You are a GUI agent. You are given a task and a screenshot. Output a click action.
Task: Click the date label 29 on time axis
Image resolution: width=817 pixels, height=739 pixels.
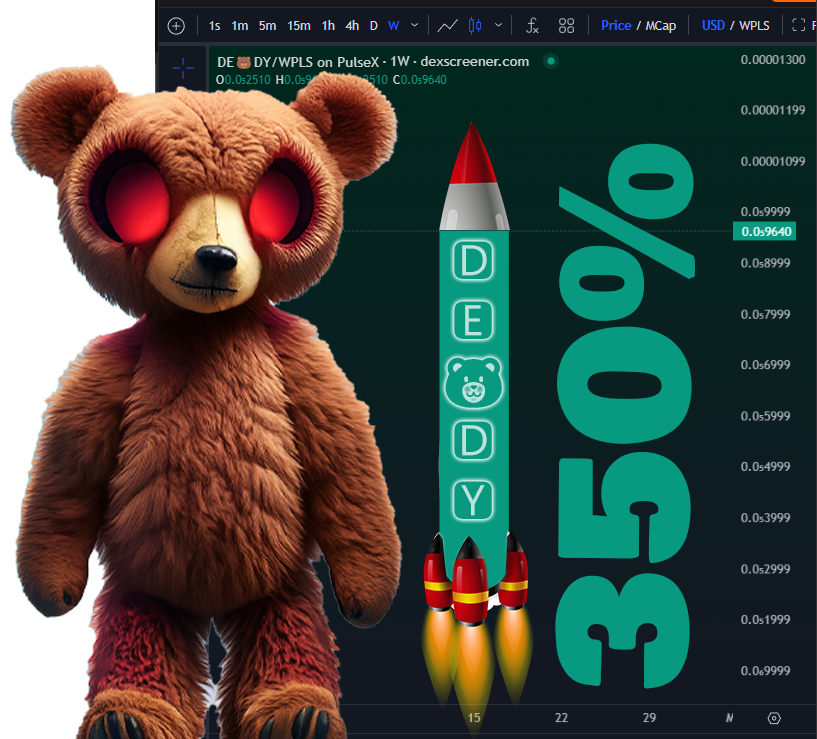tap(649, 718)
